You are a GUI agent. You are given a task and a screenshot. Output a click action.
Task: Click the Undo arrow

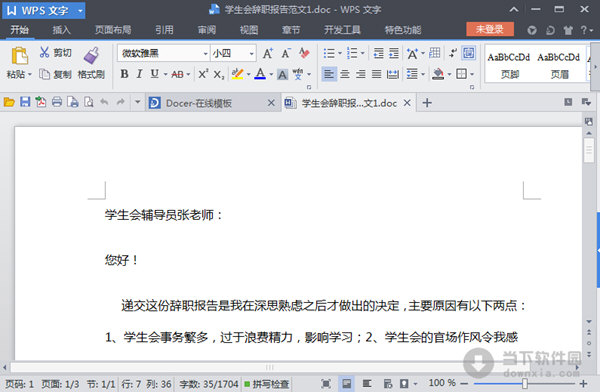104,102
